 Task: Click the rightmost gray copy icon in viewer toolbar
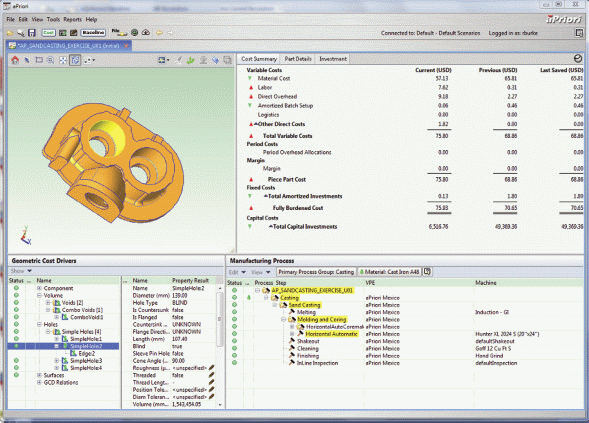click(x=227, y=60)
